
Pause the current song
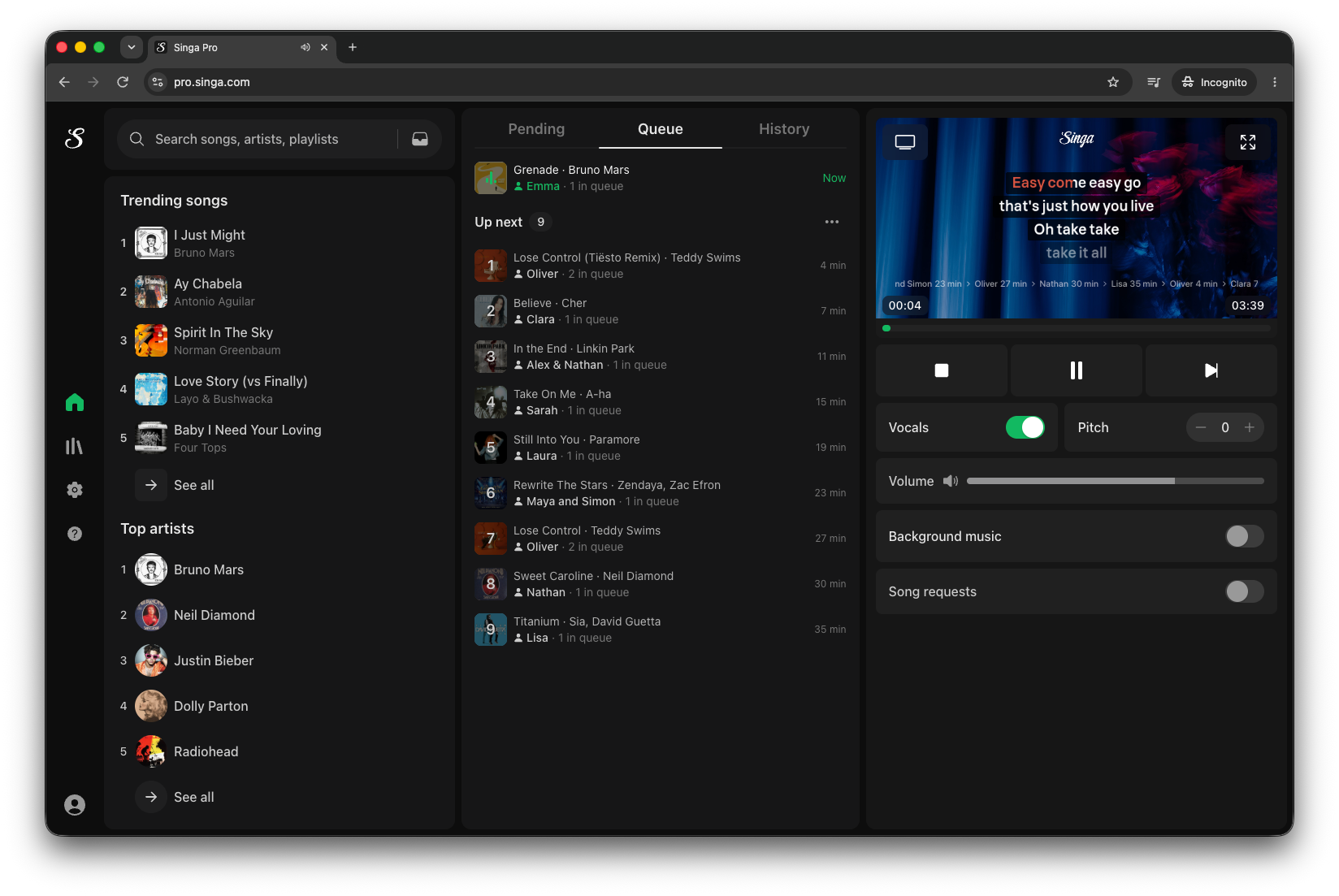[1077, 370]
